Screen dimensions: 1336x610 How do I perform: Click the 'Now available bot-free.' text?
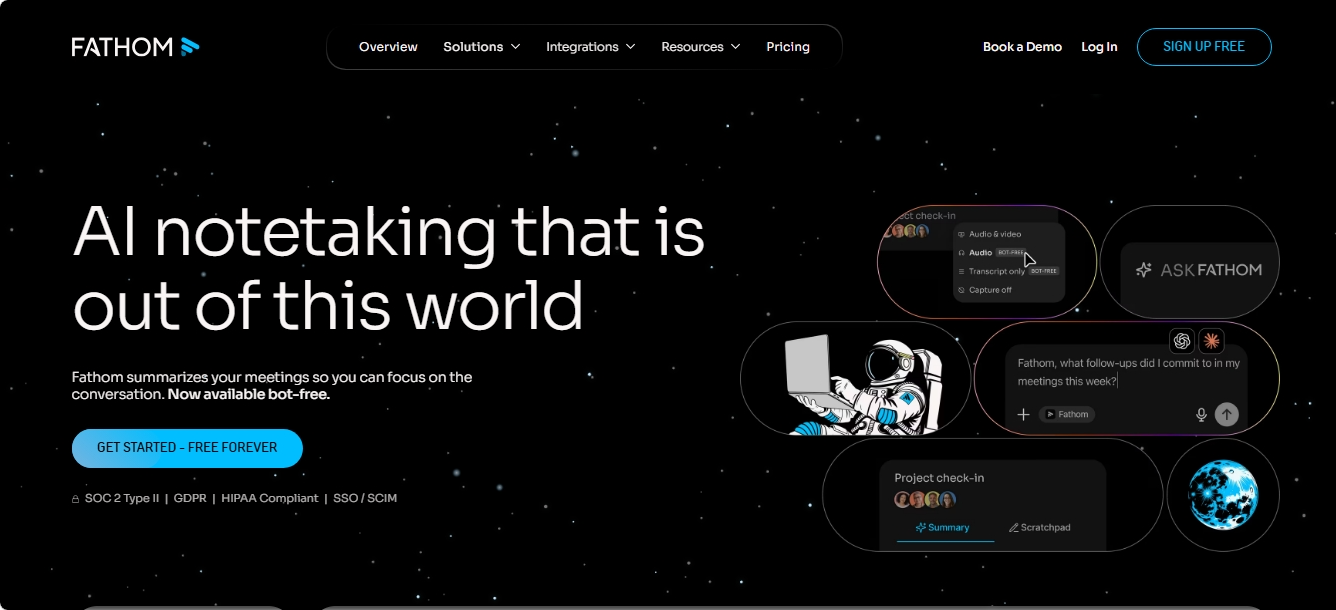tap(249, 394)
